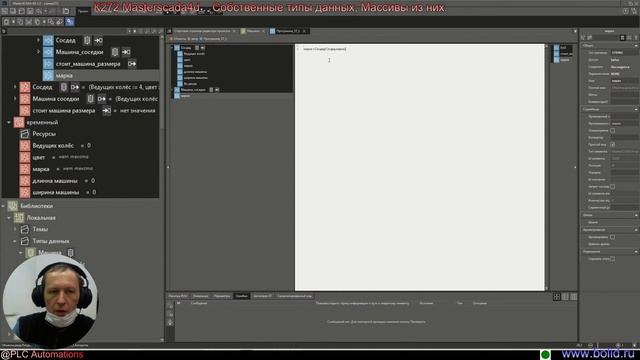Select the highlighted bottom panel tab

click(242, 296)
